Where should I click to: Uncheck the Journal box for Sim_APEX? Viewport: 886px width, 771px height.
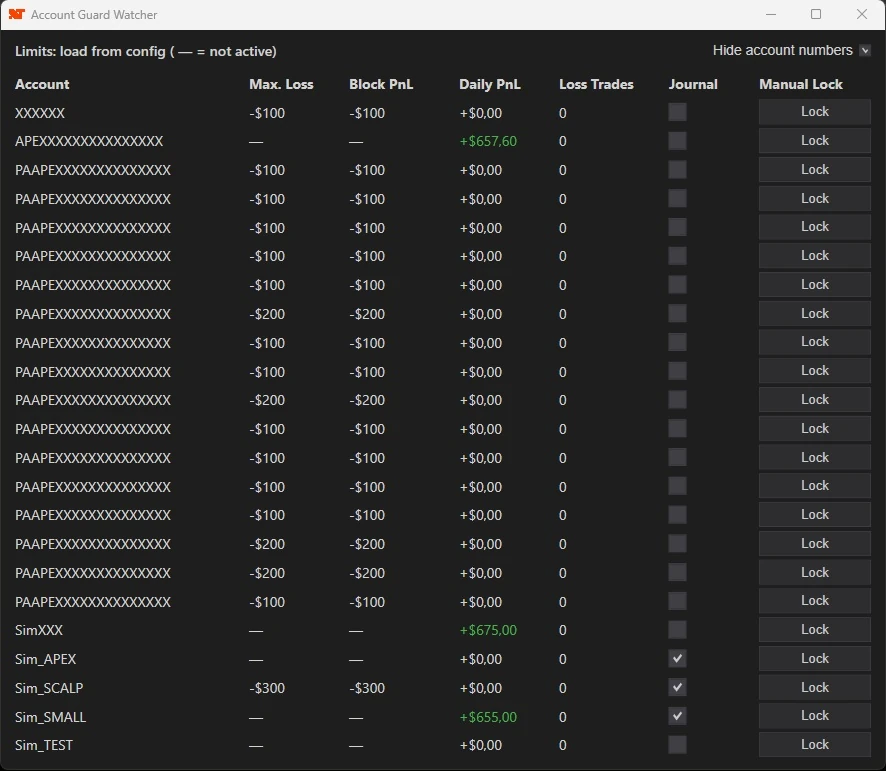677,659
